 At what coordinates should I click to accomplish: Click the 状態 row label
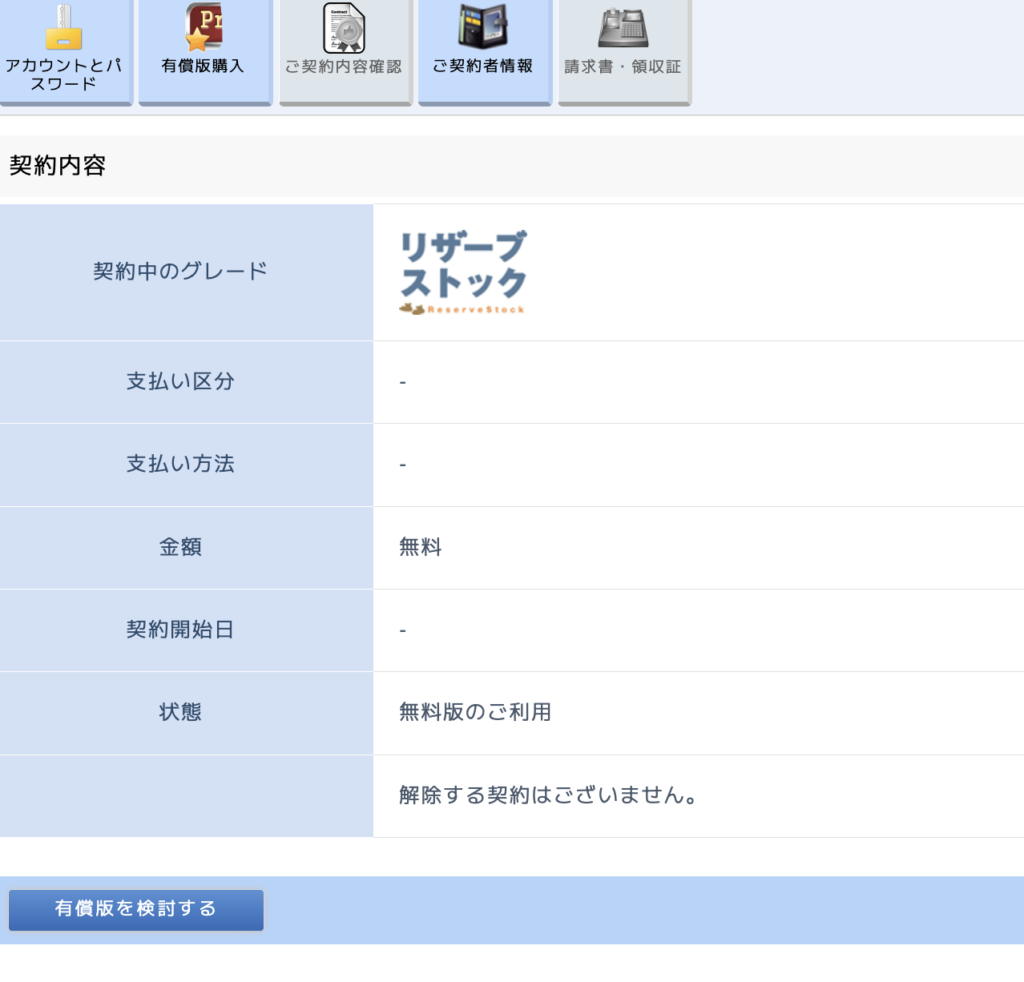[180, 712]
